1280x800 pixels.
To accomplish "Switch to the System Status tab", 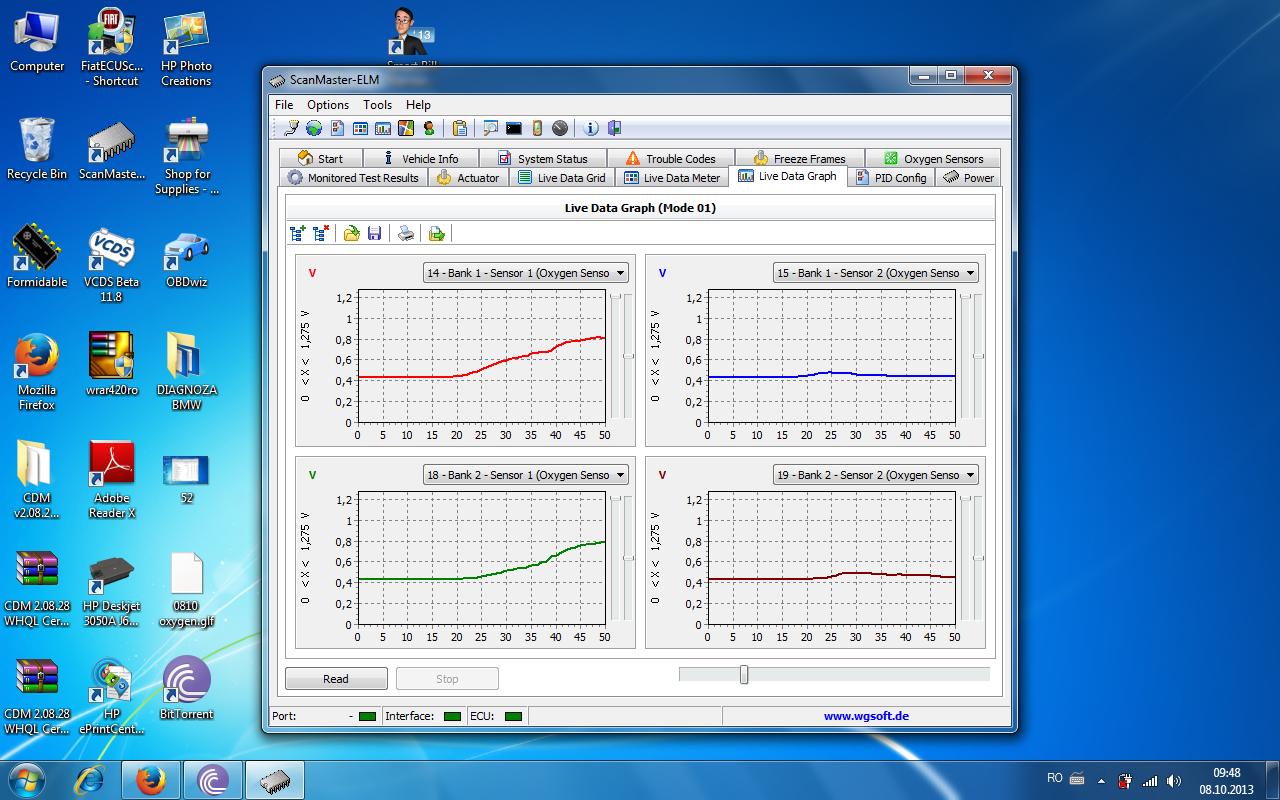I will (543, 158).
